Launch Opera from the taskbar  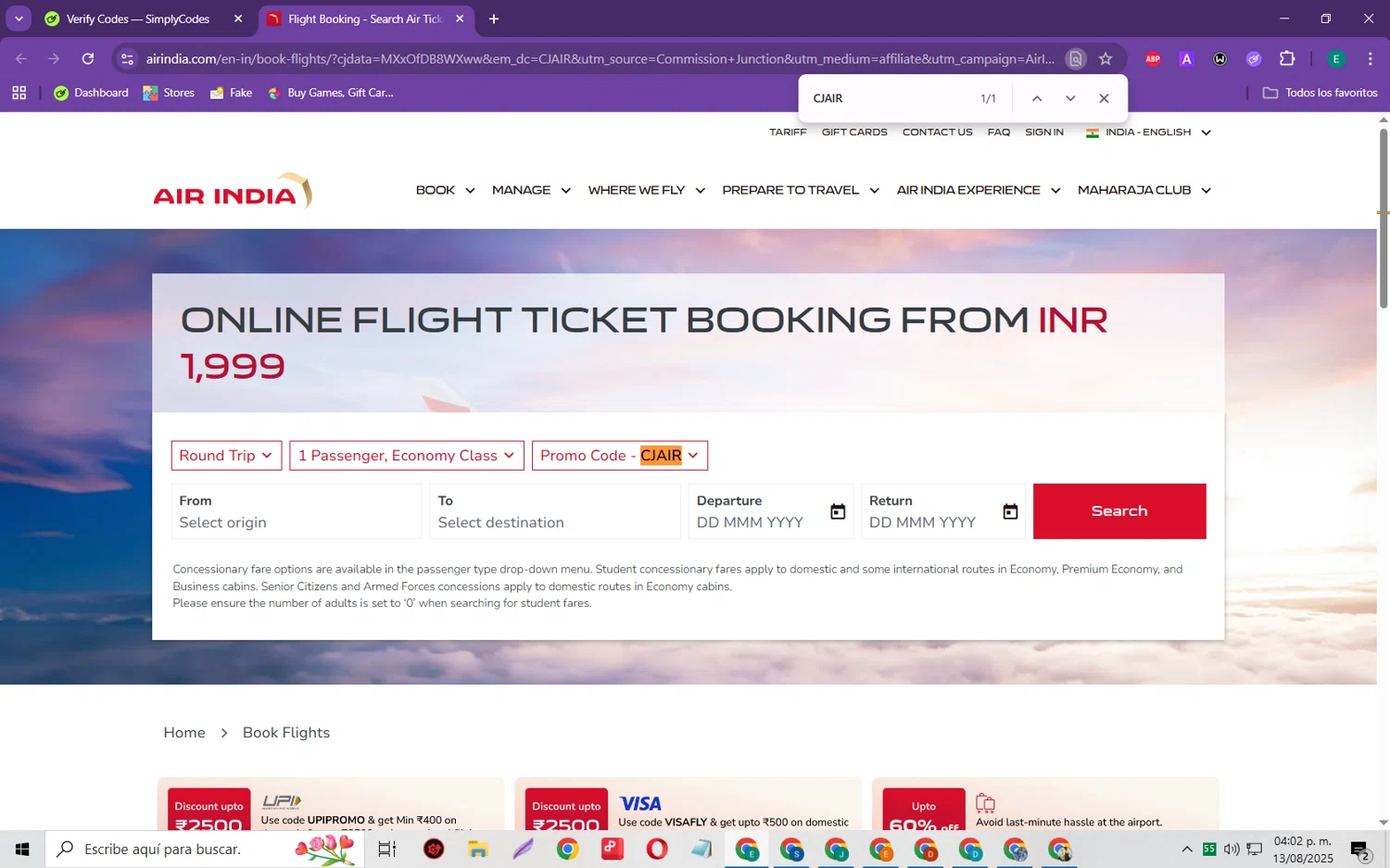point(657,849)
